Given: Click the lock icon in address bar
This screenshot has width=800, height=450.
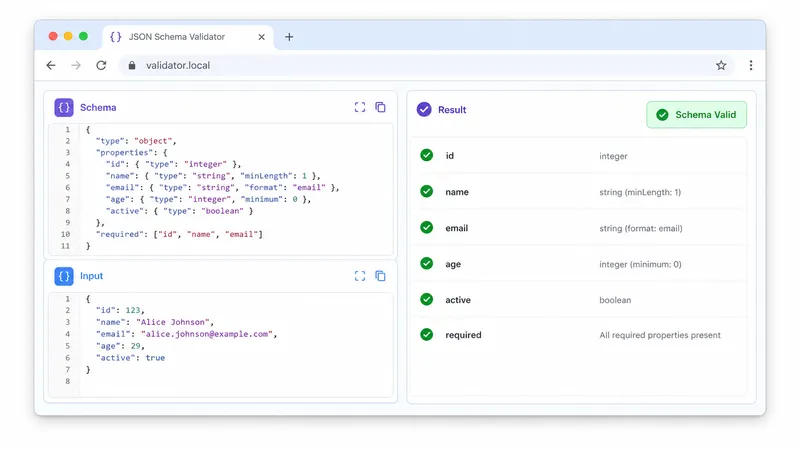Looking at the screenshot, I should coord(132,65).
